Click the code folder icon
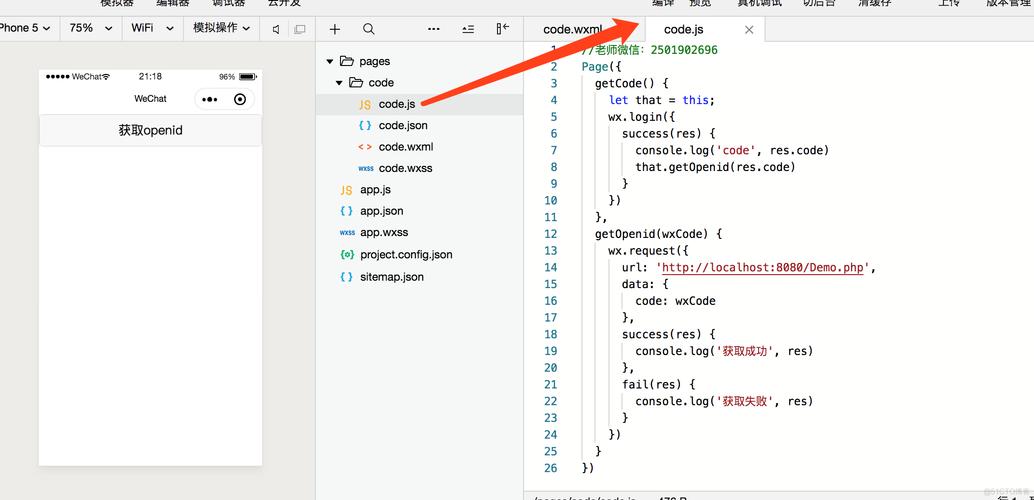Viewport: 1034px width, 500px height. pyautogui.click(x=356, y=82)
